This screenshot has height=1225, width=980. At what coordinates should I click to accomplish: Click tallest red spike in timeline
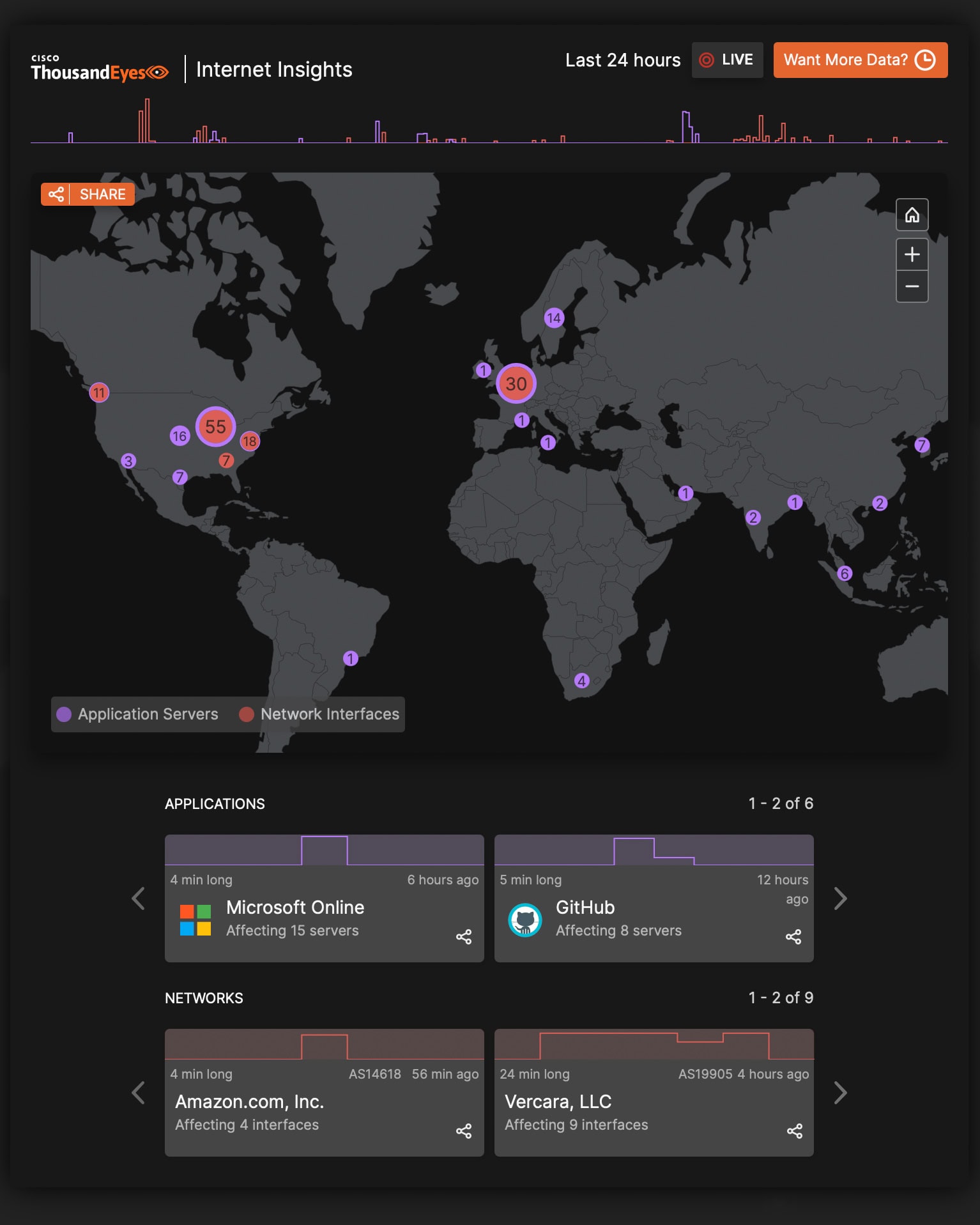coord(147,120)
